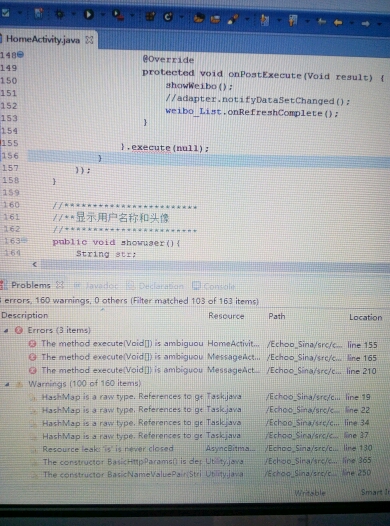Click the New Java Package icon
Screen dimensions: 390x526
coord(150,16)
